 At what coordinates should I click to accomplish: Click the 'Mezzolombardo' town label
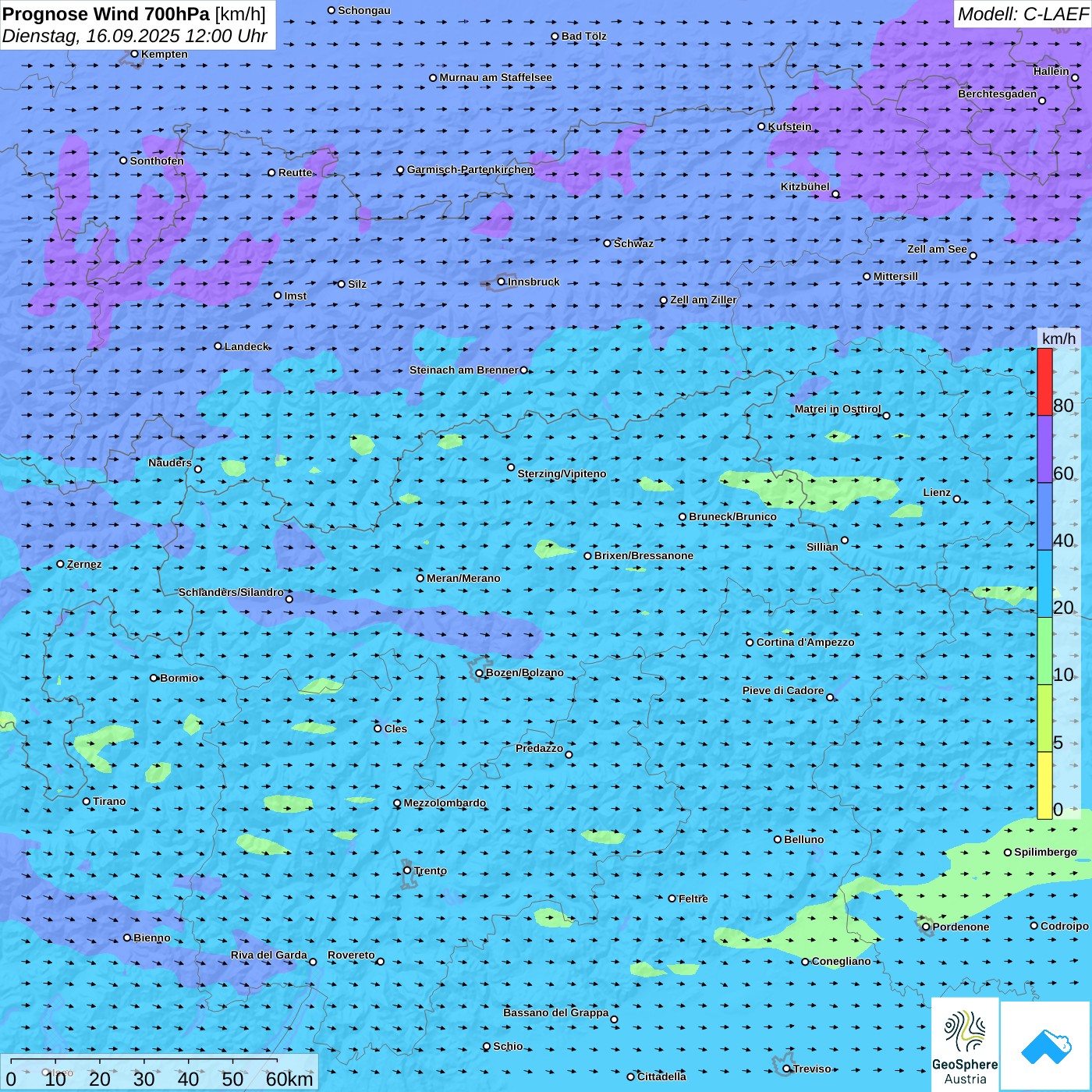click(445, 803)
